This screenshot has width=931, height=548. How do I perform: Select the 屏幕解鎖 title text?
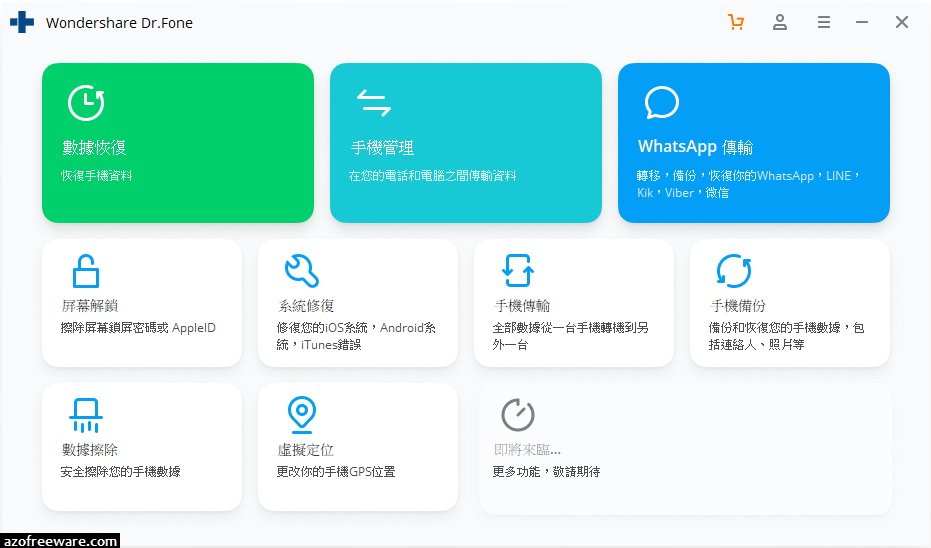(x=90, y=306)
